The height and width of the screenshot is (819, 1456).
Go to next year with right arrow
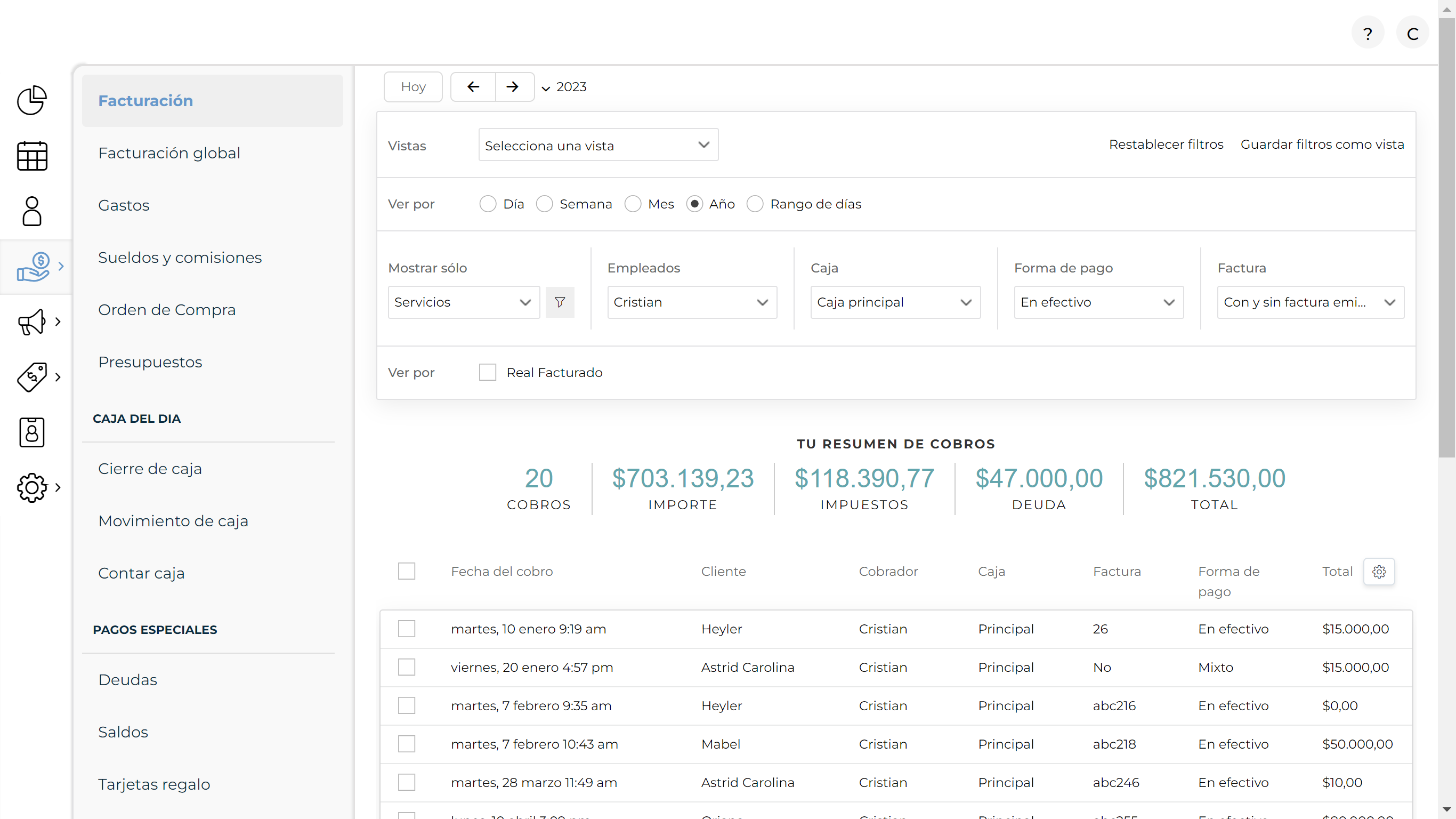pyautogui.click(x=513, y=86)
